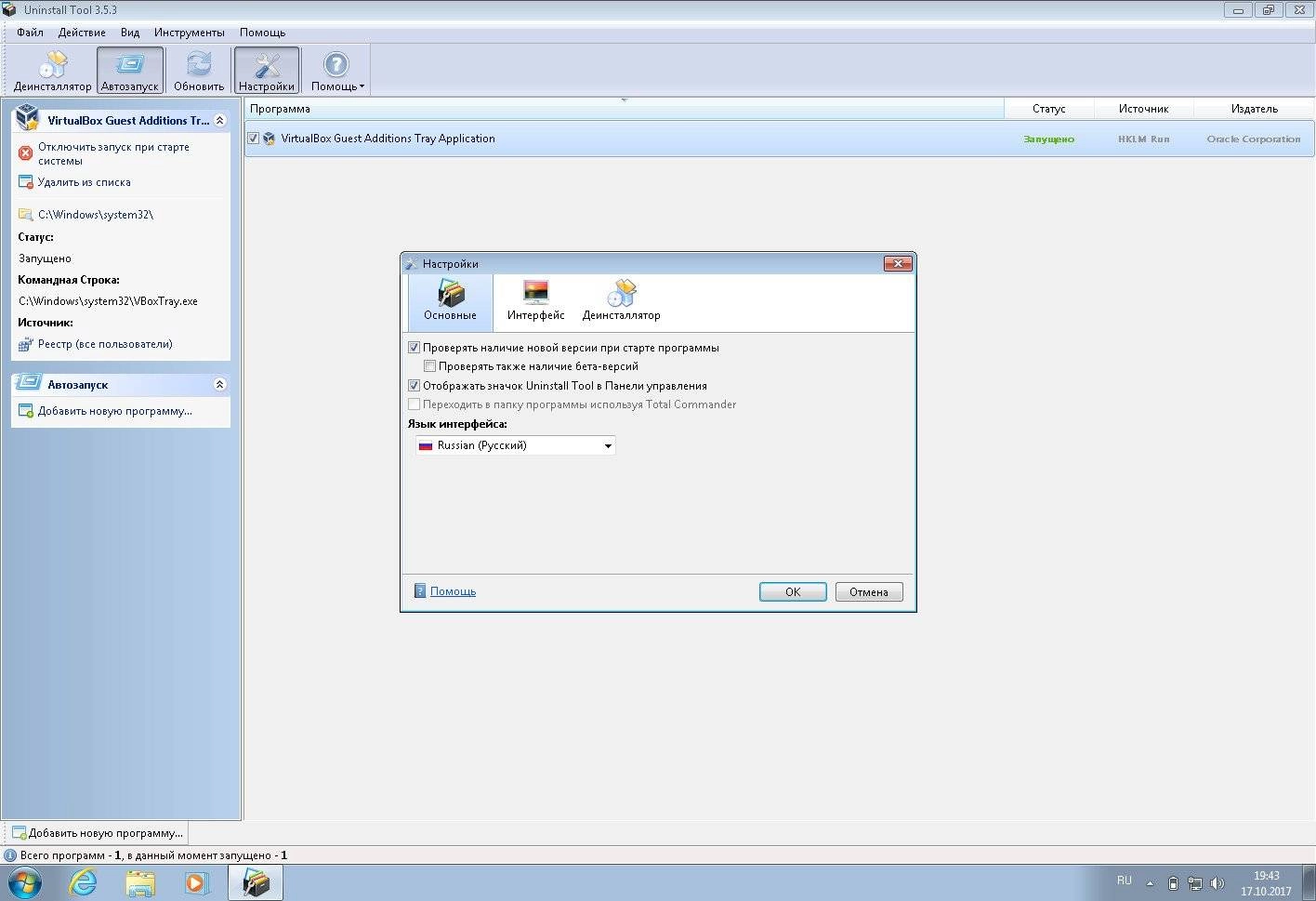Select the Автозапуск toolbar button

[130, 71]
